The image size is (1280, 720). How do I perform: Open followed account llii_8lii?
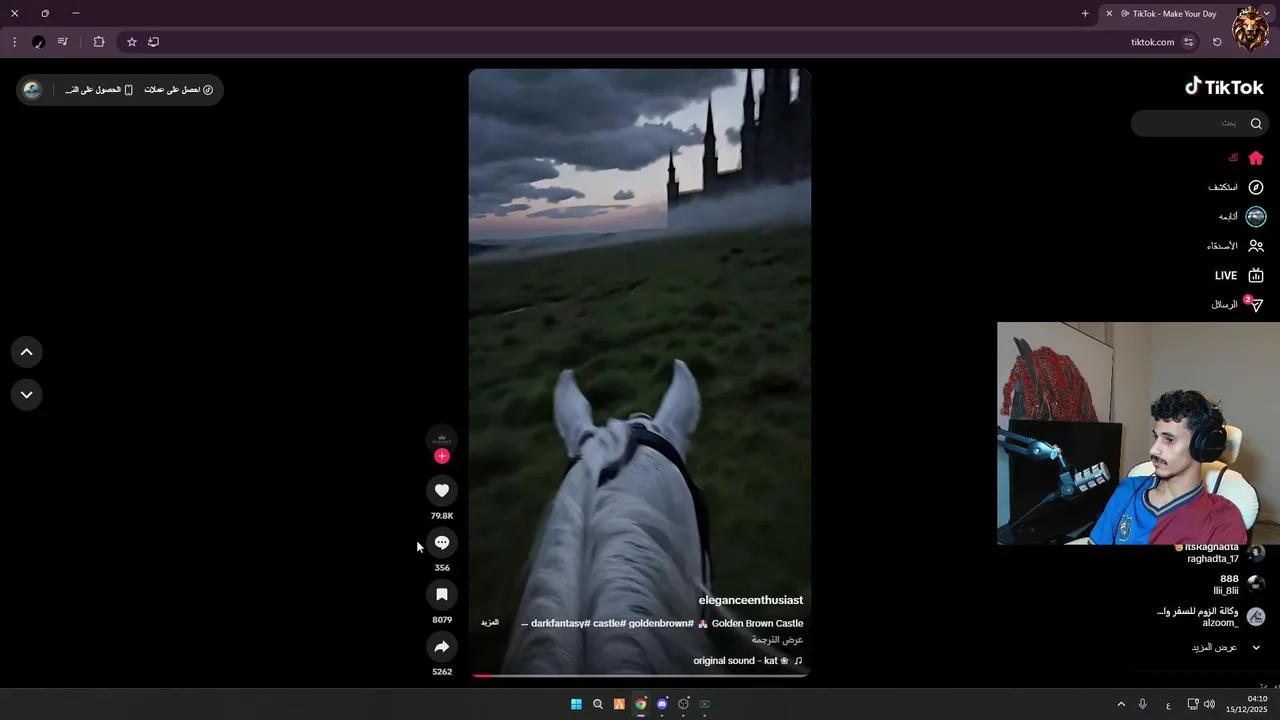[x=1237, y=584]
